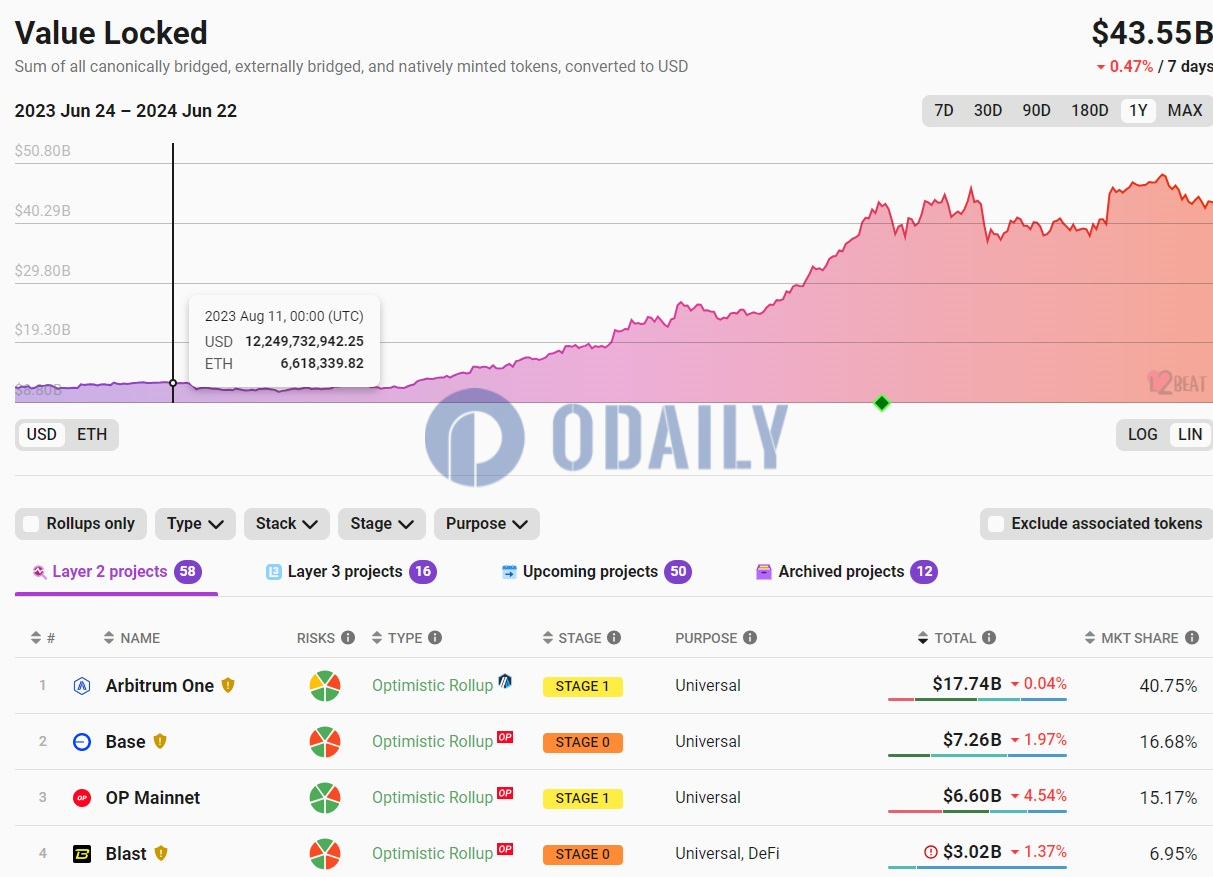Open the Base project link
The height and width of the screenshot is (877, 1213).
pyautogui.click(x=126, y=742)
